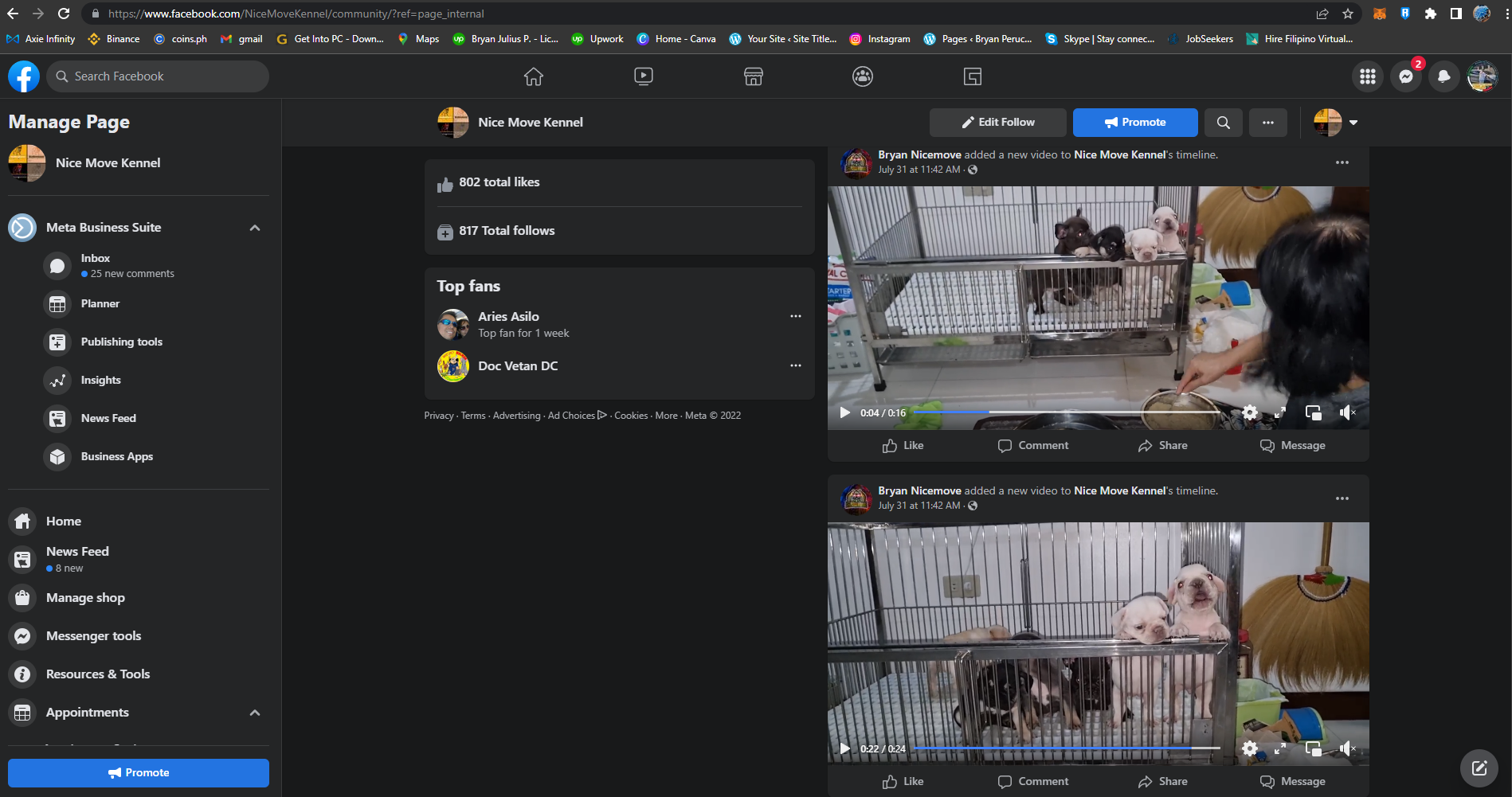Seek within the 0:16 video progress bar
Screen dimensions: 1512x797
[1067, 412]
